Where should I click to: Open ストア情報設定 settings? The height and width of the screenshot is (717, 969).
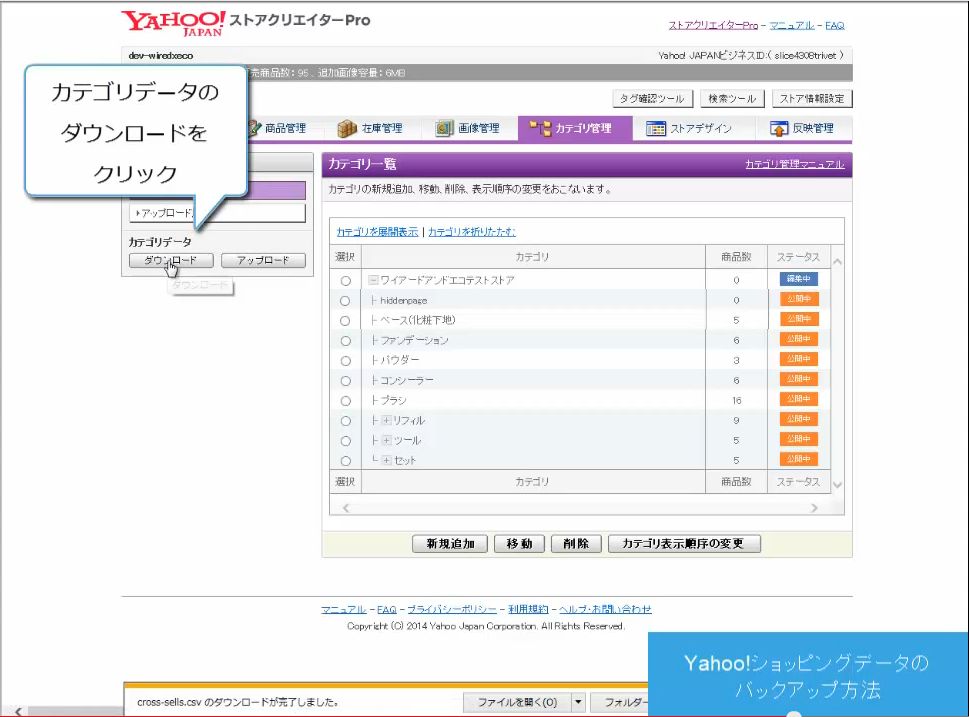[x=811, y=99]
